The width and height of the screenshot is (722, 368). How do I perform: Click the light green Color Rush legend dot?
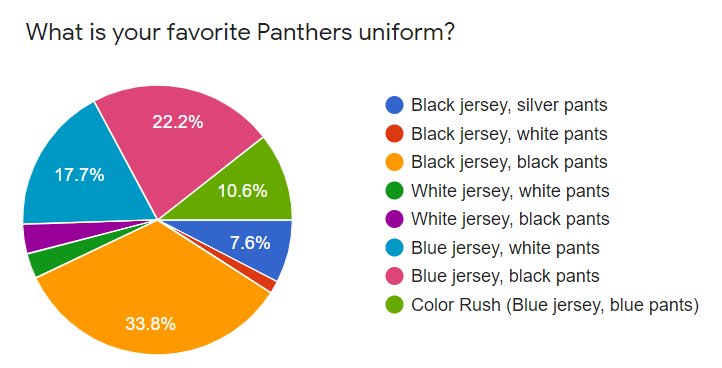pos(394,304)
